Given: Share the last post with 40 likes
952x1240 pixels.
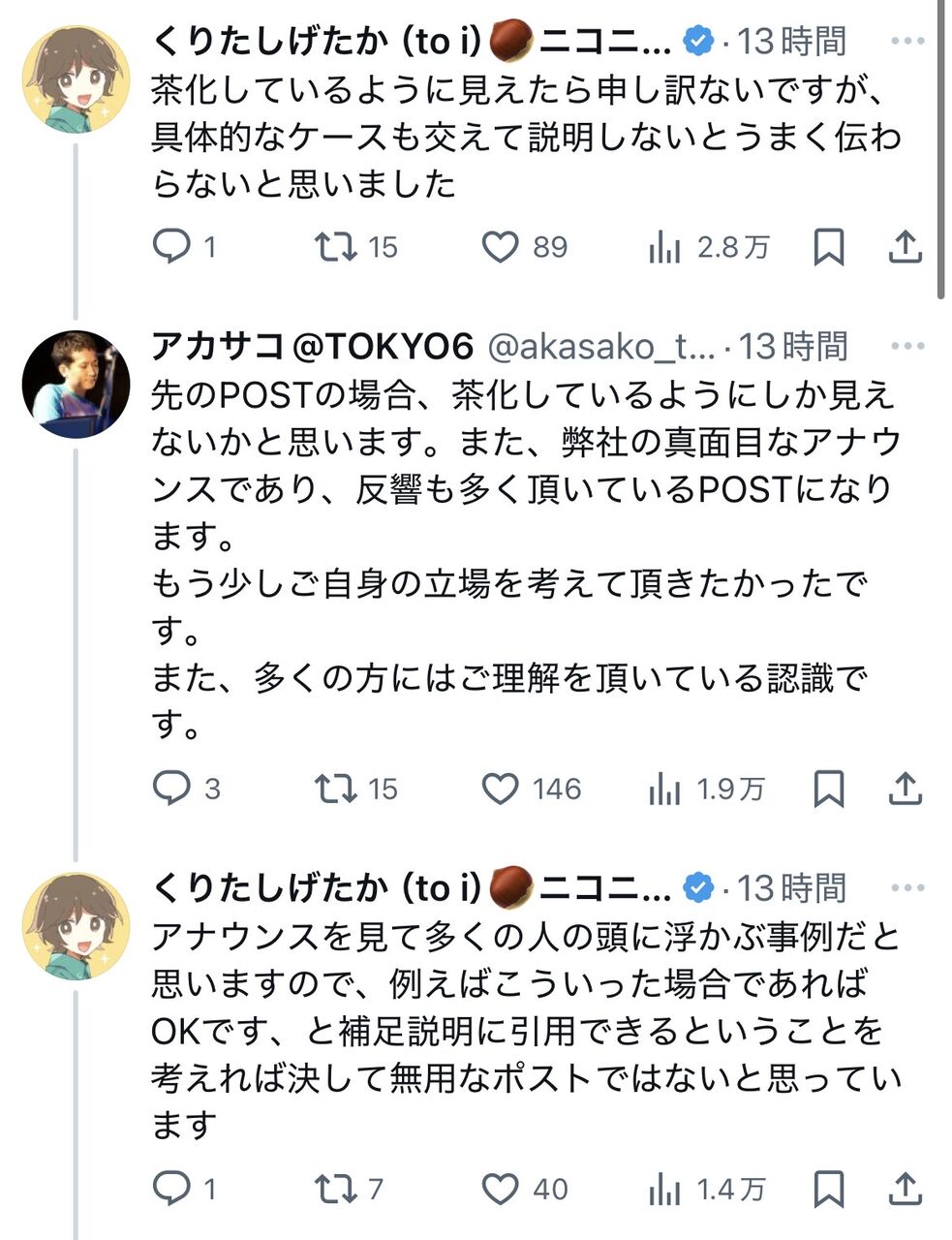Looking at the screenshot, I should 905,1189.
